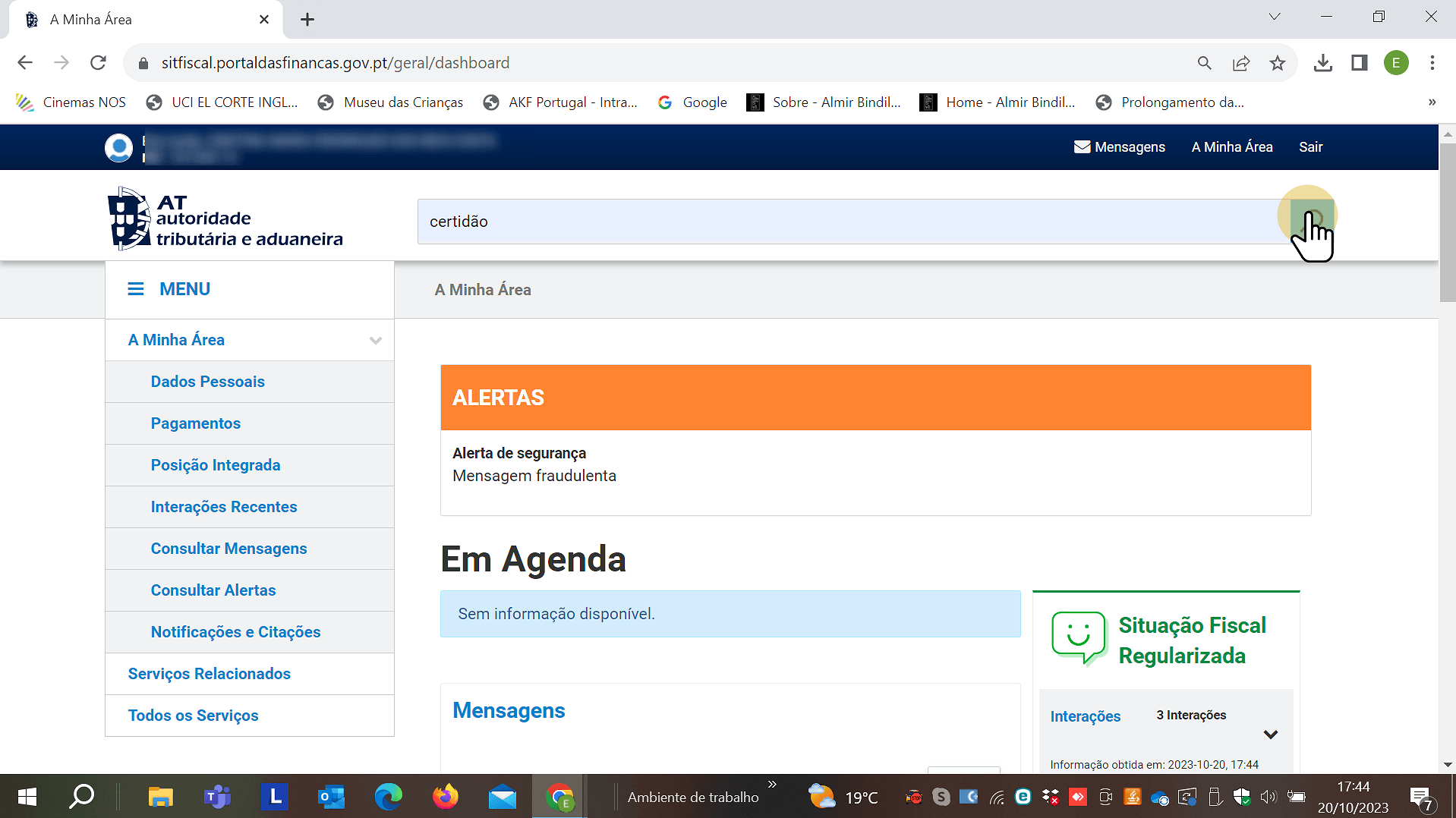Viewport: 1456px width, 818px height.
Task: Reload the page with refresh icon
Action: pos(98,63)
